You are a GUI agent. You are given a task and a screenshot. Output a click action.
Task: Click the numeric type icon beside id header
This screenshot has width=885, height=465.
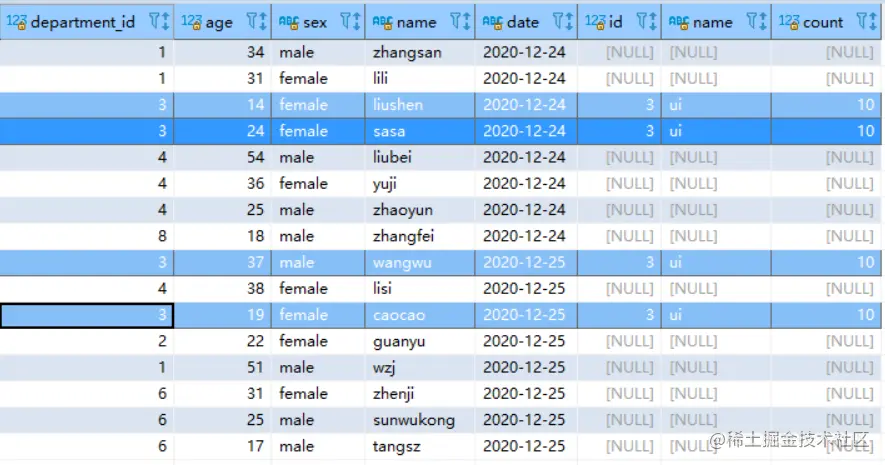tap(595, 23)
